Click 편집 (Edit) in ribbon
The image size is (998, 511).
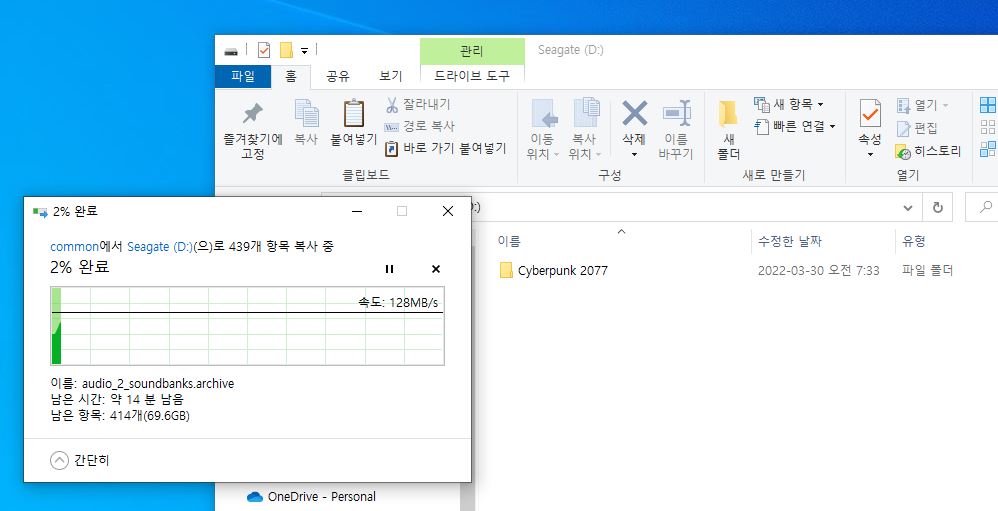(917, 128)
